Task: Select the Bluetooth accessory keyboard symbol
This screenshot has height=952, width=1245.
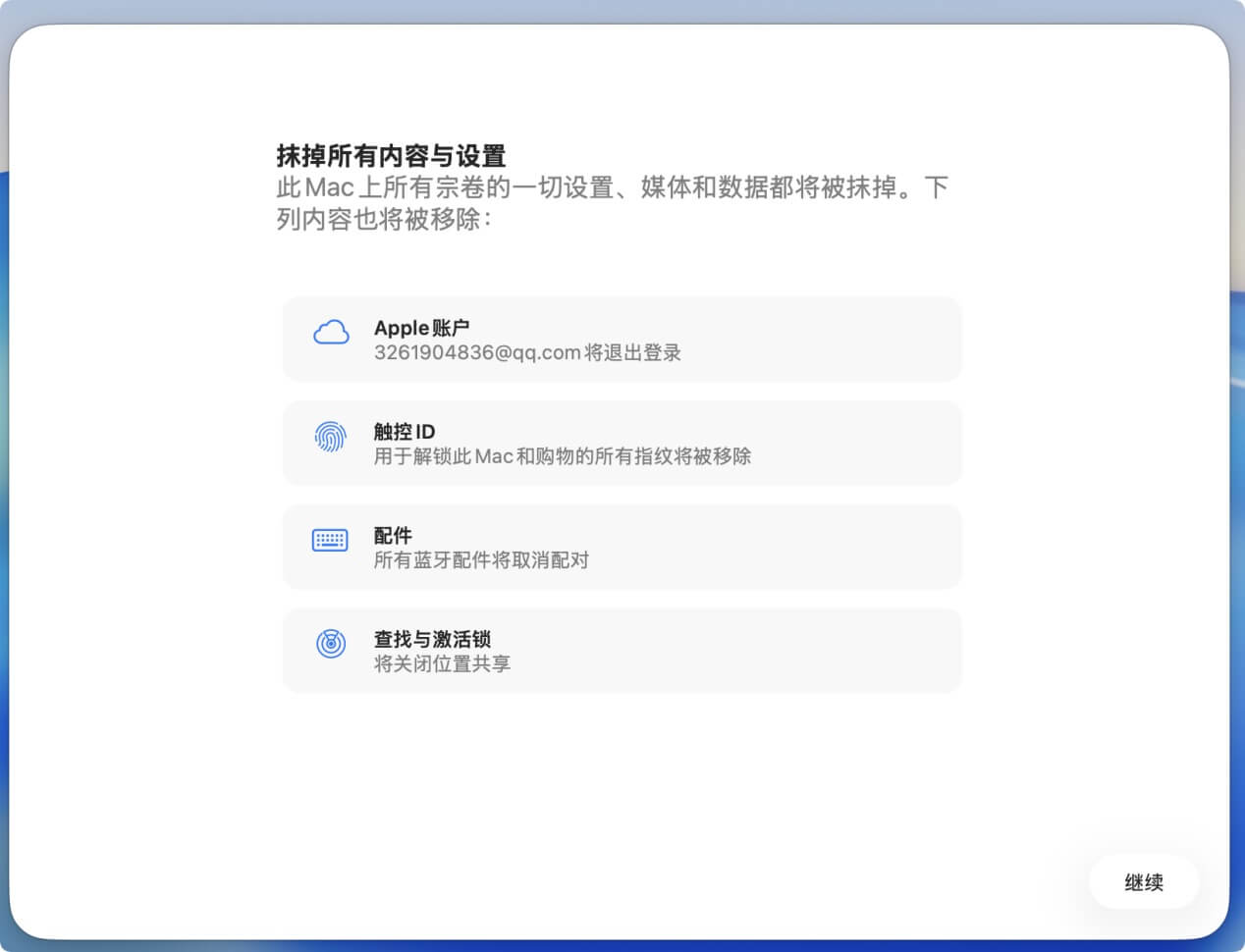Action: tap(329, 539)
